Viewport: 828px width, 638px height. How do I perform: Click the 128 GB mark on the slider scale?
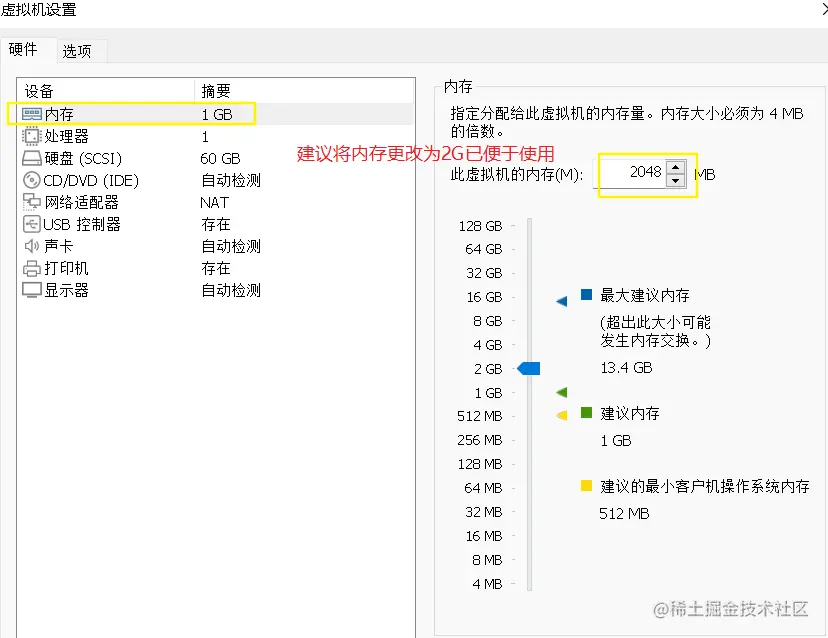(480, 226)
